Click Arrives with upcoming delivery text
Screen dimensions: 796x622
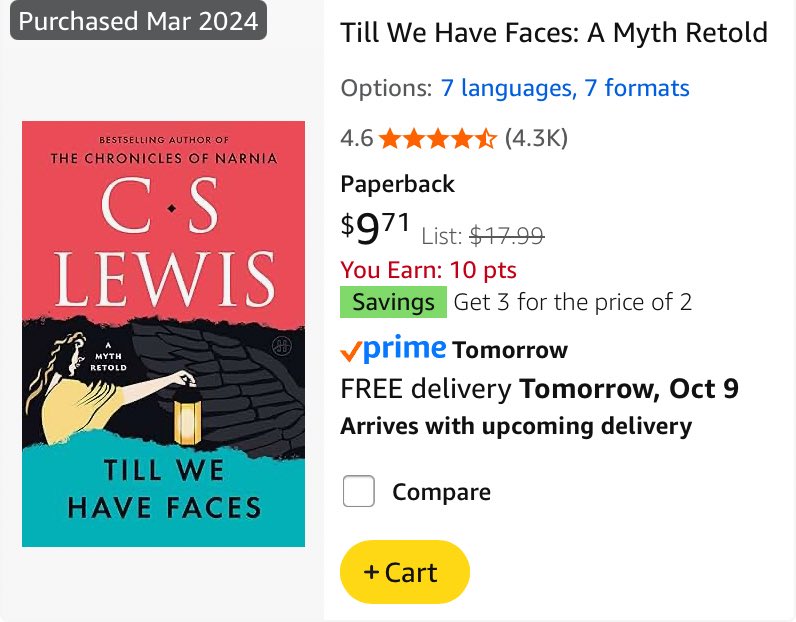click(x=516, y=426)
